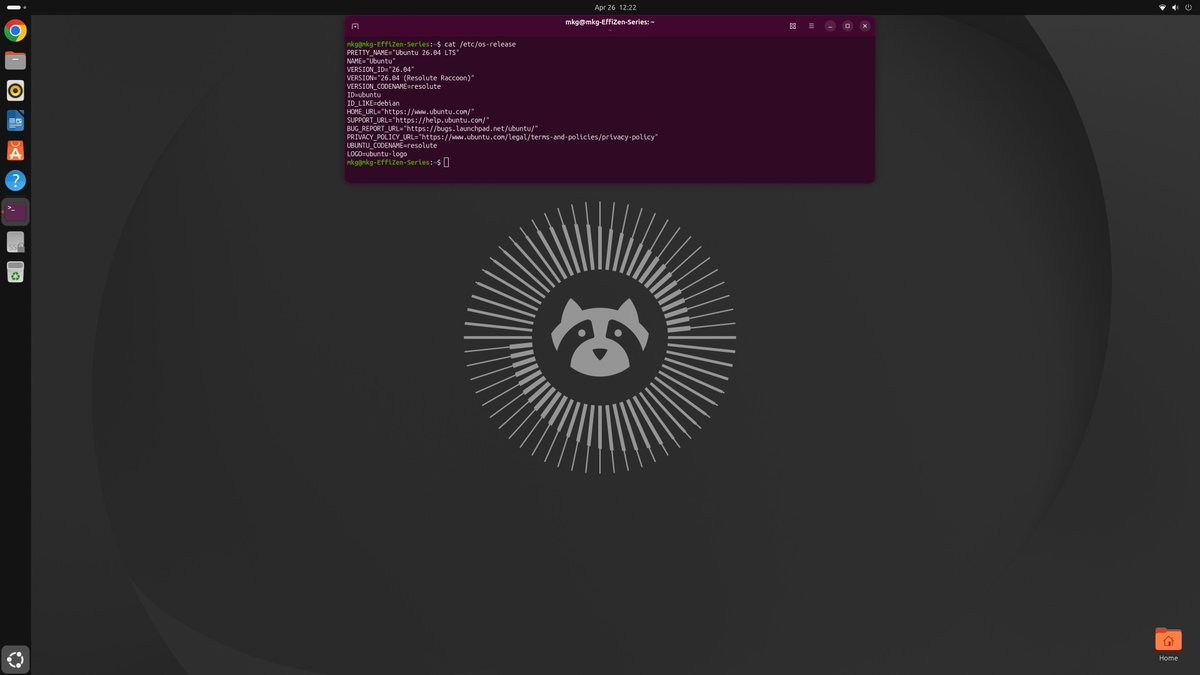Open the clock showing Apr 26 12:22

(x=615, y=7)
